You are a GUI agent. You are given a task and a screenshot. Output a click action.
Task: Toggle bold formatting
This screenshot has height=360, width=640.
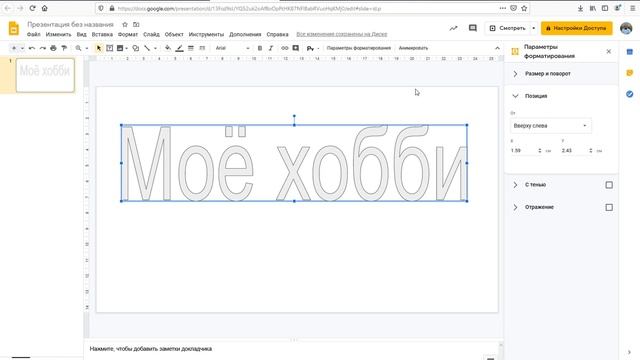tap(260, 48)
